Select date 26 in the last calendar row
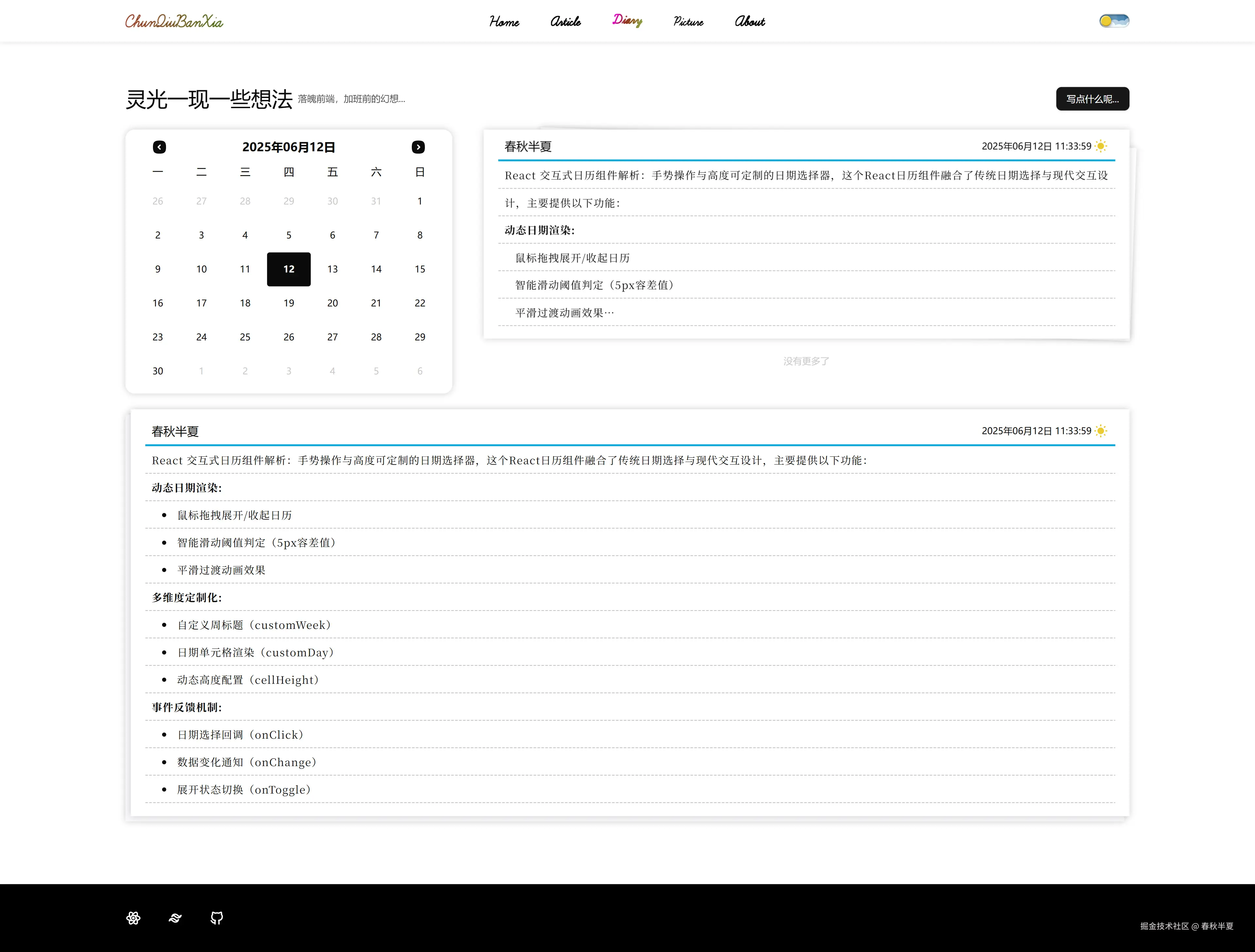This screenshot has height=952, width=1255. click(289, 337)
